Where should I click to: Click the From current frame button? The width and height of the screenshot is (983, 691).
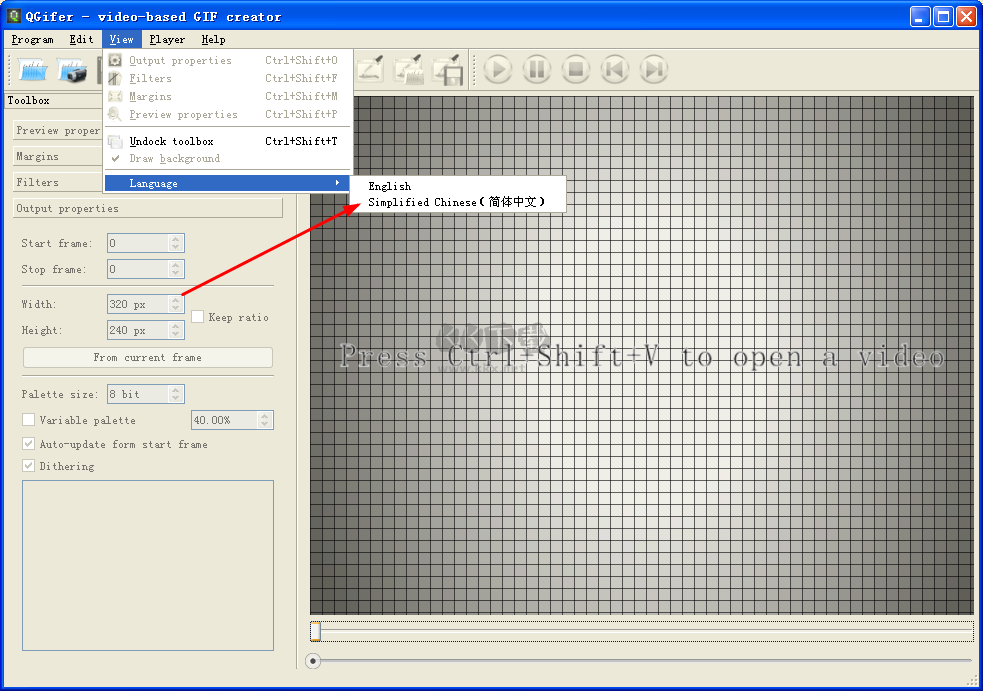point(147,357)
